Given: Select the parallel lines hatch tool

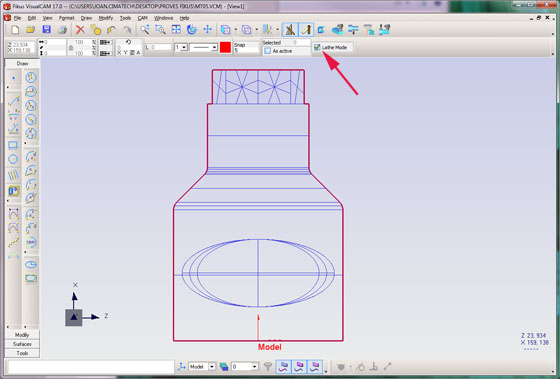Looking at the screenshot, I should tap(13, 175).
